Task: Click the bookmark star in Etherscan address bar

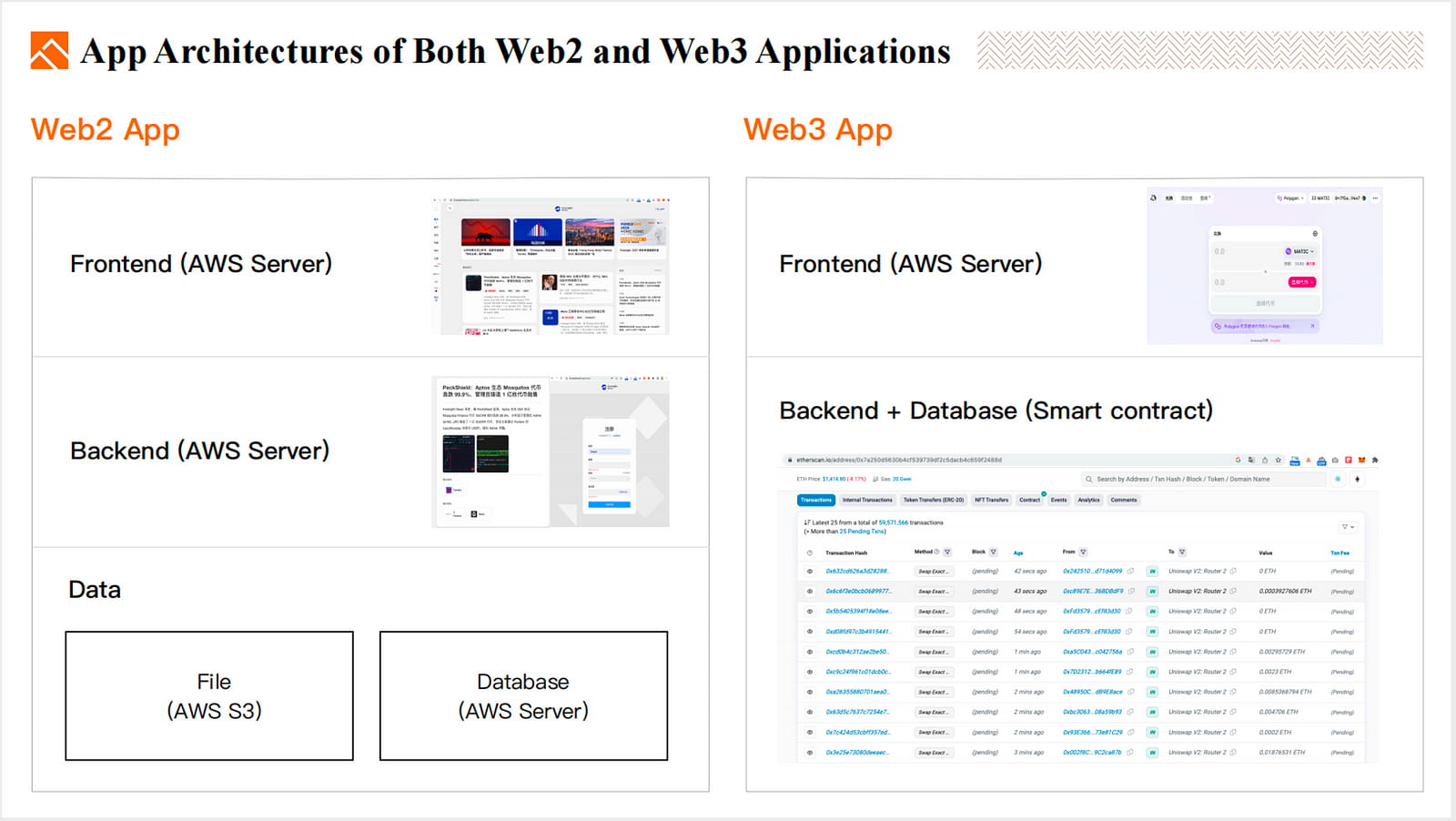Action: pos(1279,461)
